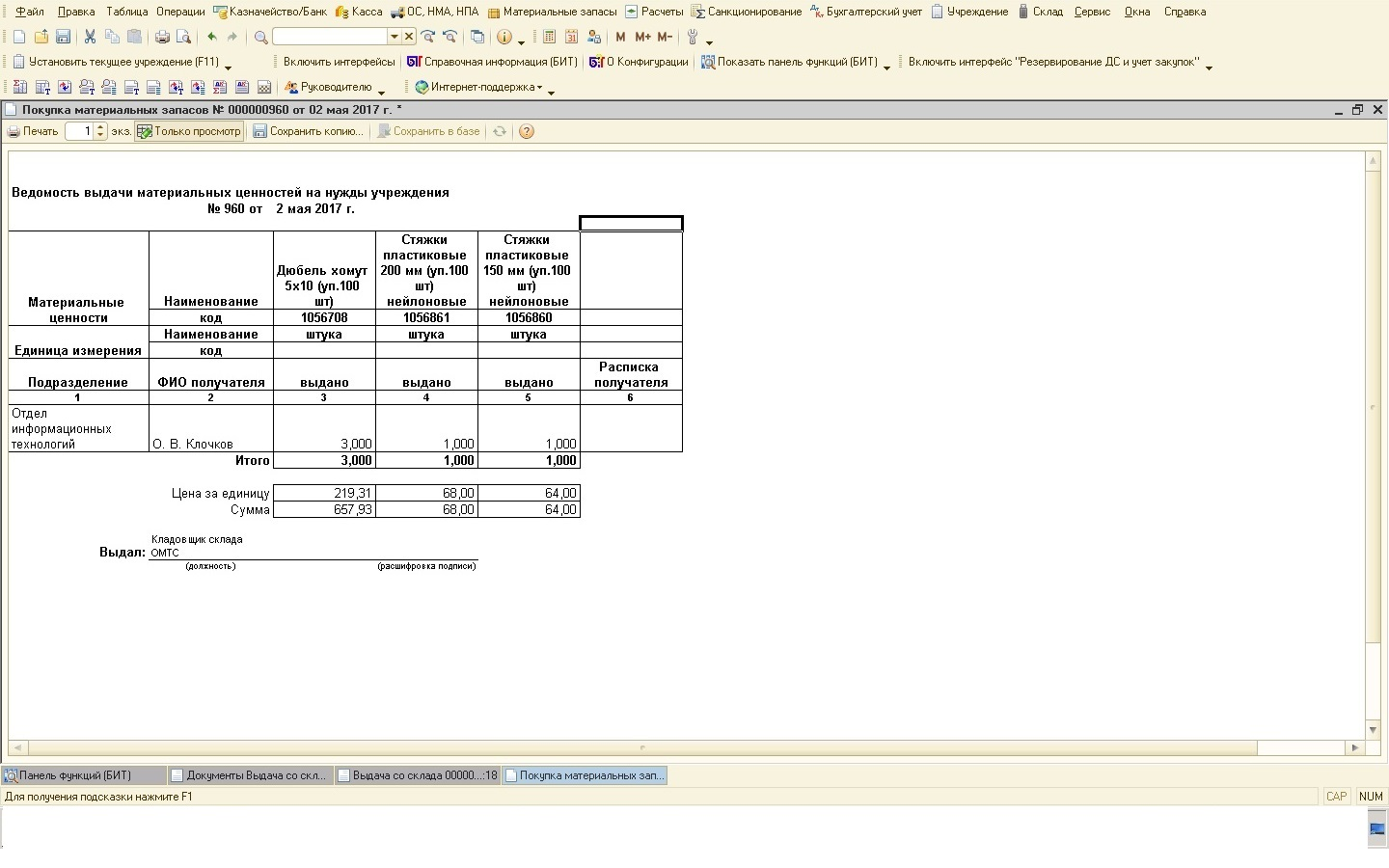Click the Copy icon in the toolbar
1389x868 pixels.
[112, 37]
